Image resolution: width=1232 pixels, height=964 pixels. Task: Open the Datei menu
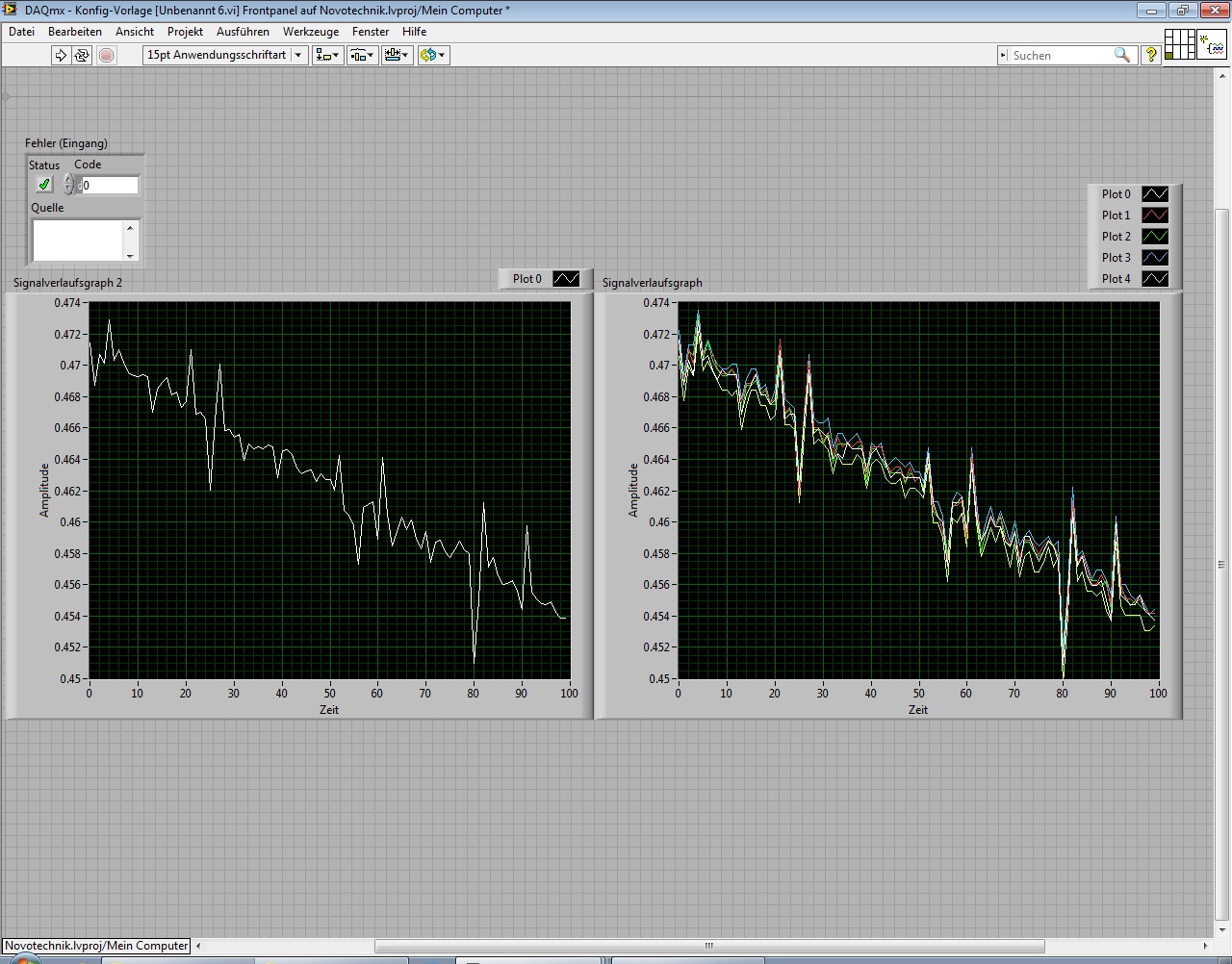click(x=21, y=32)
